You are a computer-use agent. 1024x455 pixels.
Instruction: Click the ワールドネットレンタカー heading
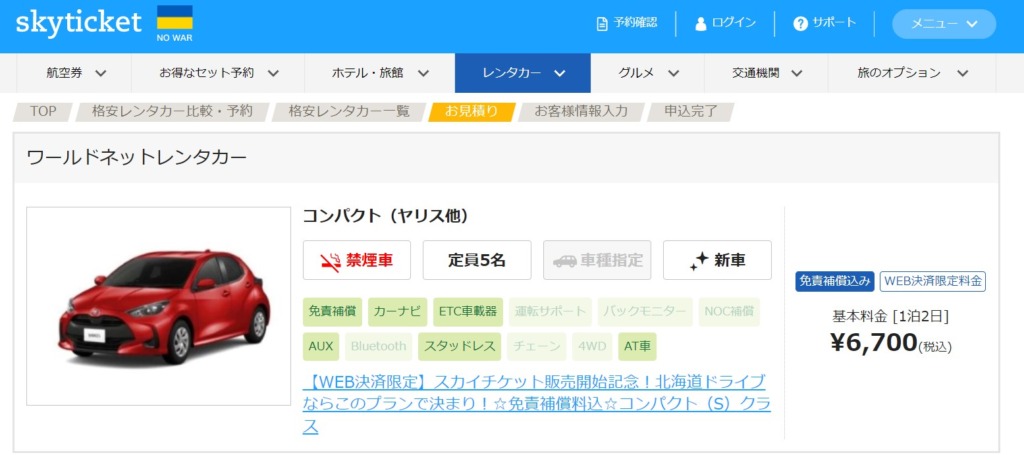(x=136, y=157)
